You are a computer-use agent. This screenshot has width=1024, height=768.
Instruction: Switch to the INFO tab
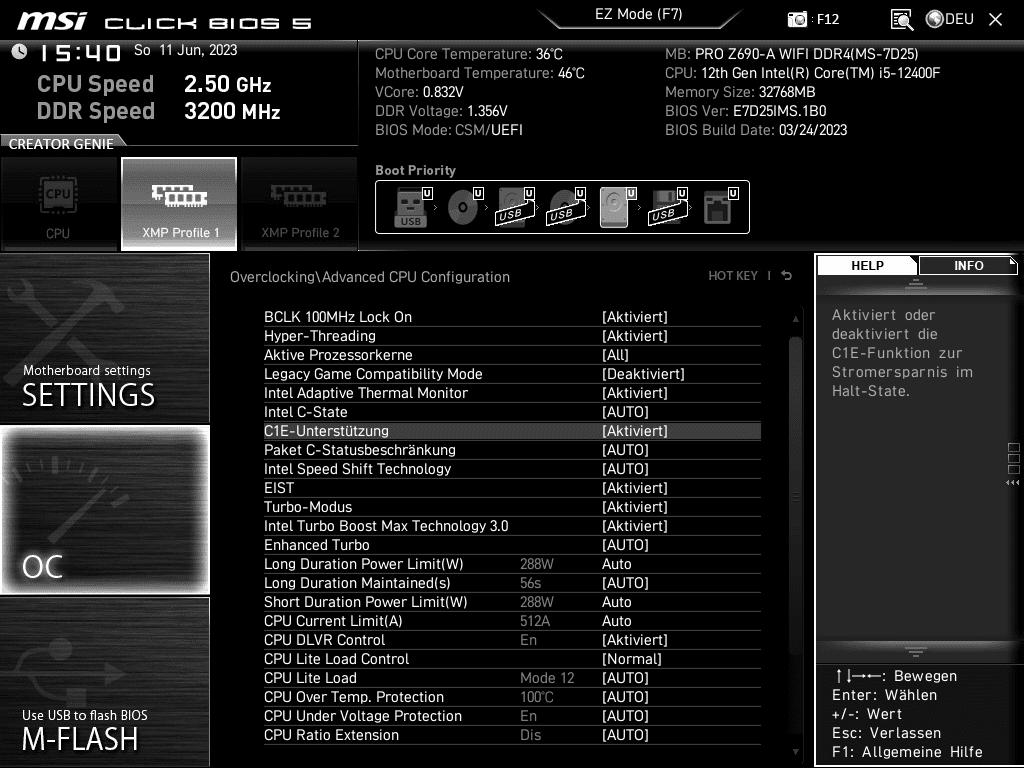point(968,266)
